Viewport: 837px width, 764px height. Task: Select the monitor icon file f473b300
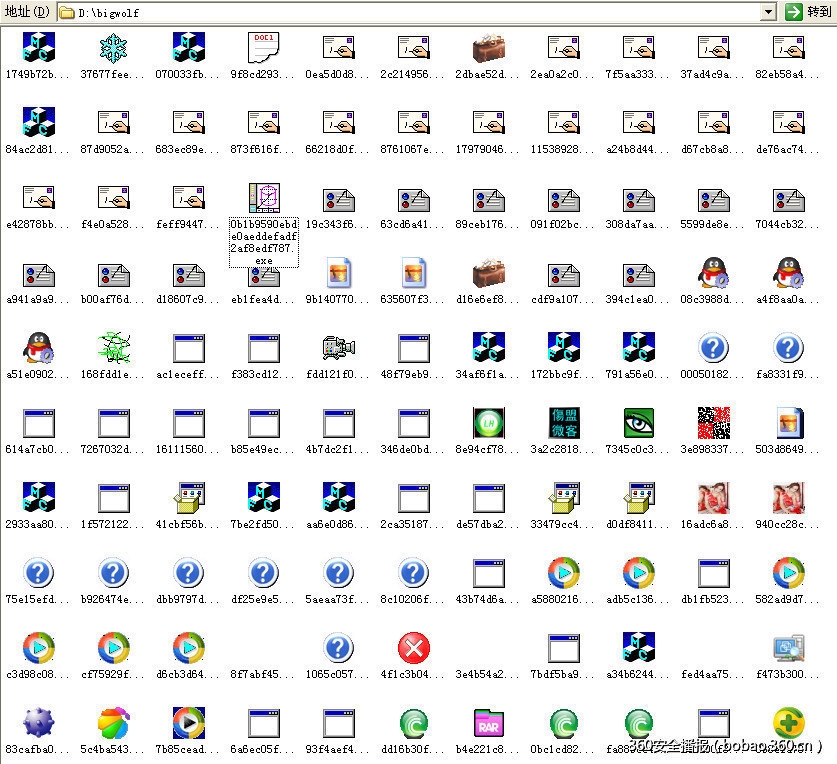[x=788, y=648]
